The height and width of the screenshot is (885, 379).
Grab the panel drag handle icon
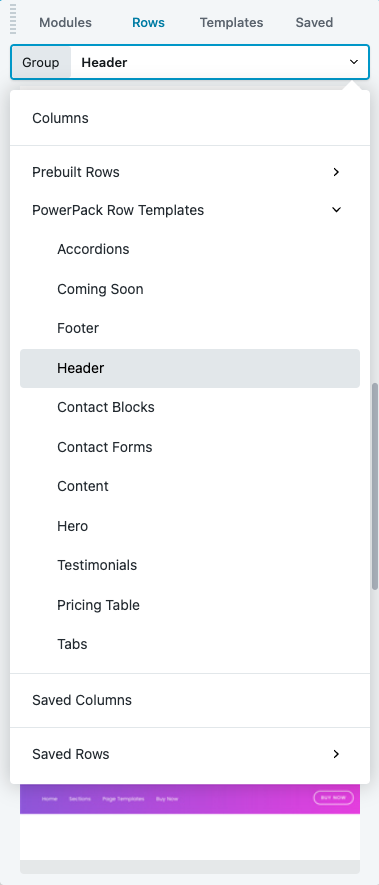[x=14, y=19]
